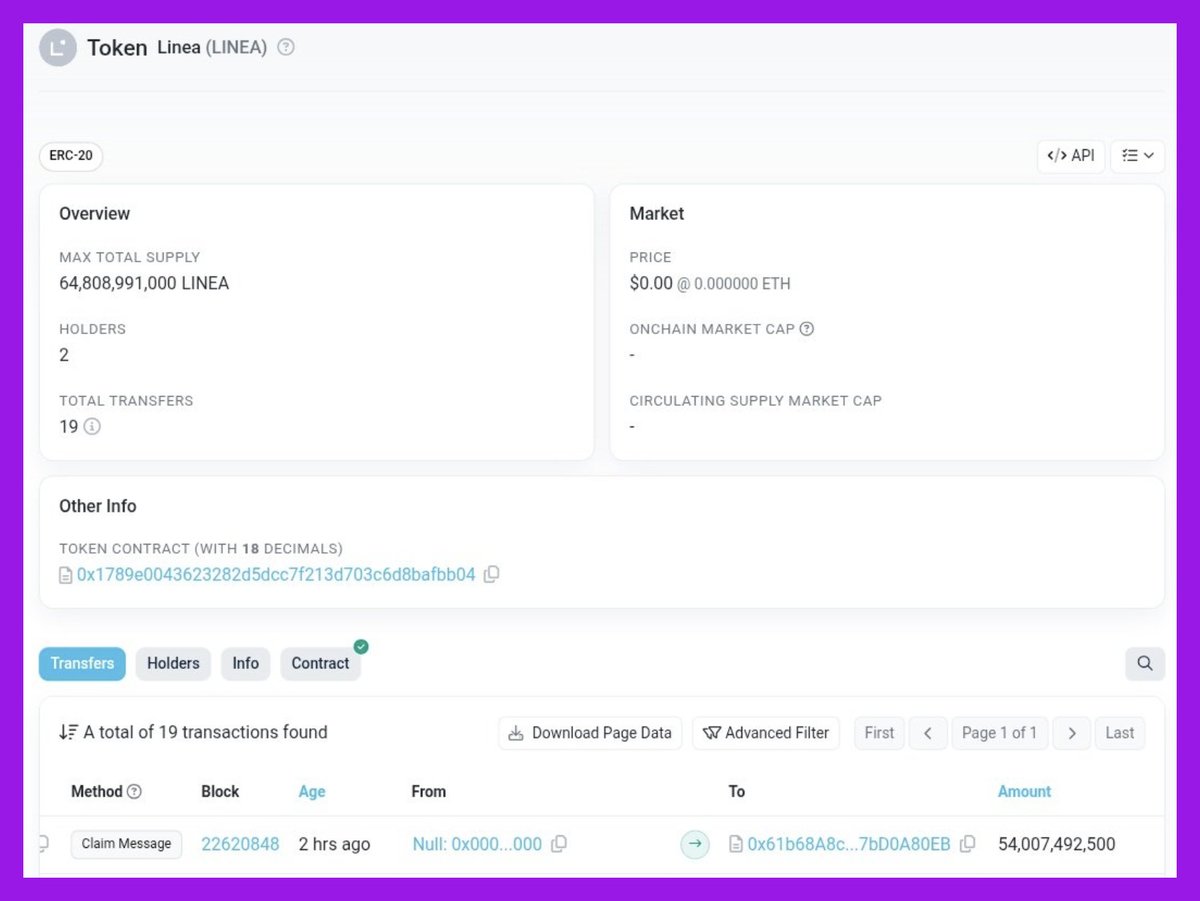This screenshot has width=1200, height=901.
Task: Copy the Null: 0x000...000 from address
Action: click(559, 844)
